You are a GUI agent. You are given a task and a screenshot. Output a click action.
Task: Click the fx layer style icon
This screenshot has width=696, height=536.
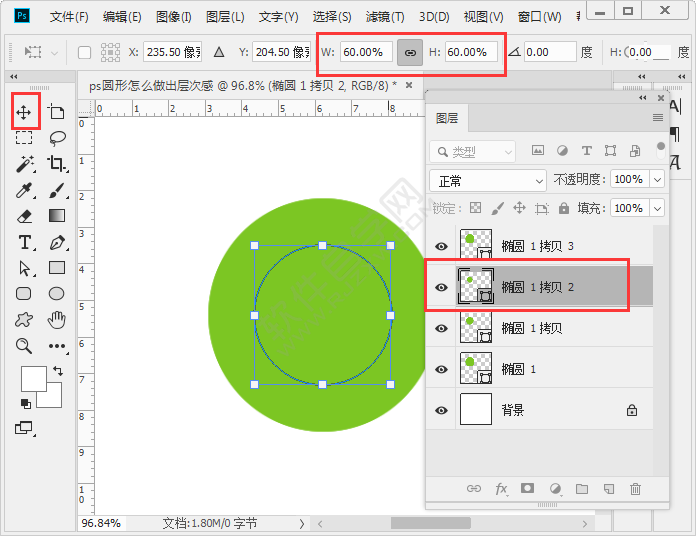(x=501, y=489)
